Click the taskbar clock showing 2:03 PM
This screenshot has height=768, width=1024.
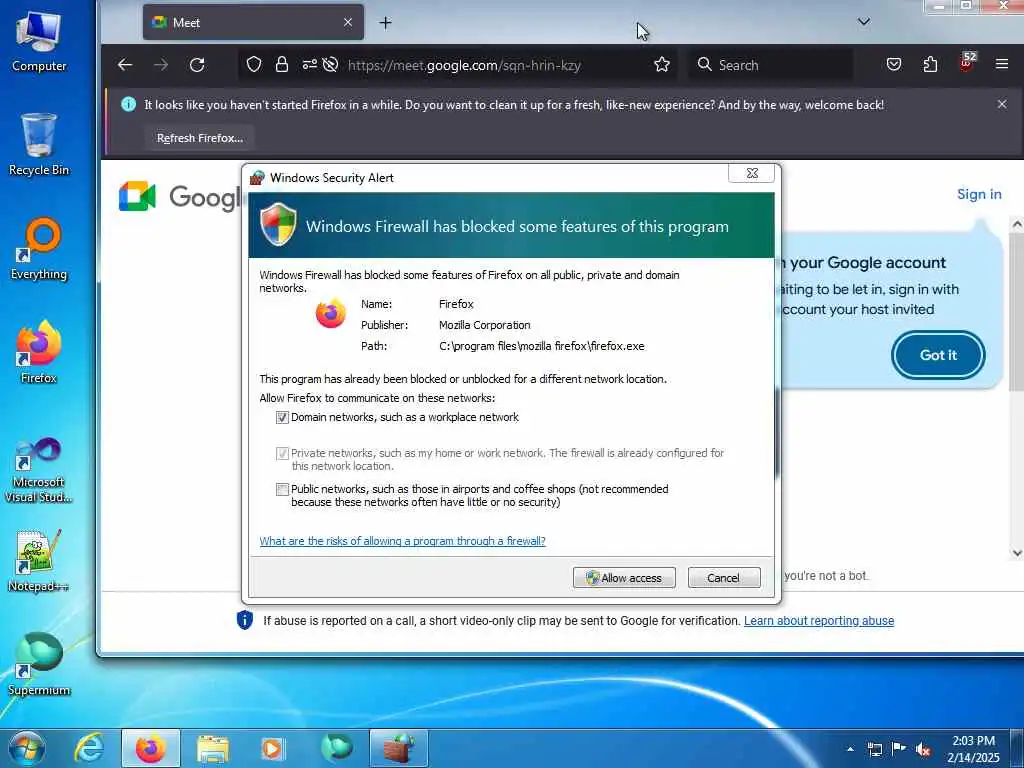(x=973, y=749)
